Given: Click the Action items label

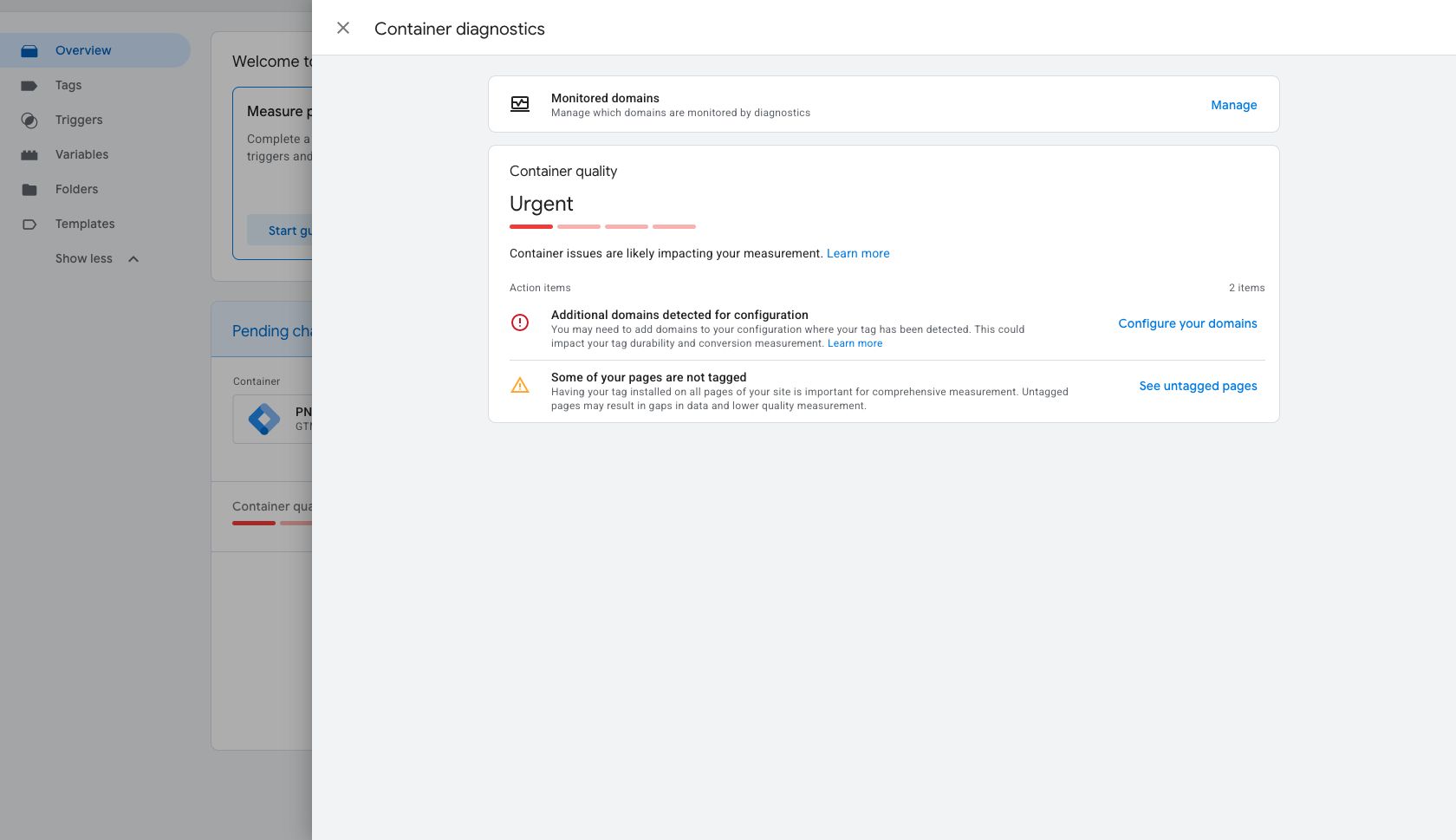Looking at the screenshot, I should point(540,288).
